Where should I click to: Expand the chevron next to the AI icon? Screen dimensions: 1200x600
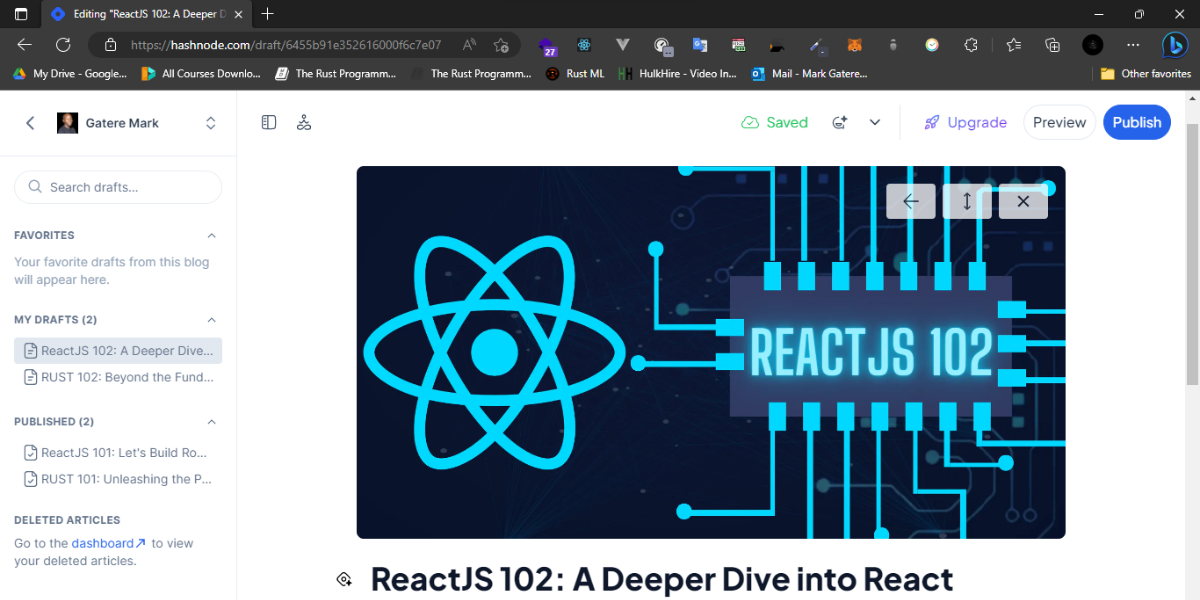coord(875,122)
